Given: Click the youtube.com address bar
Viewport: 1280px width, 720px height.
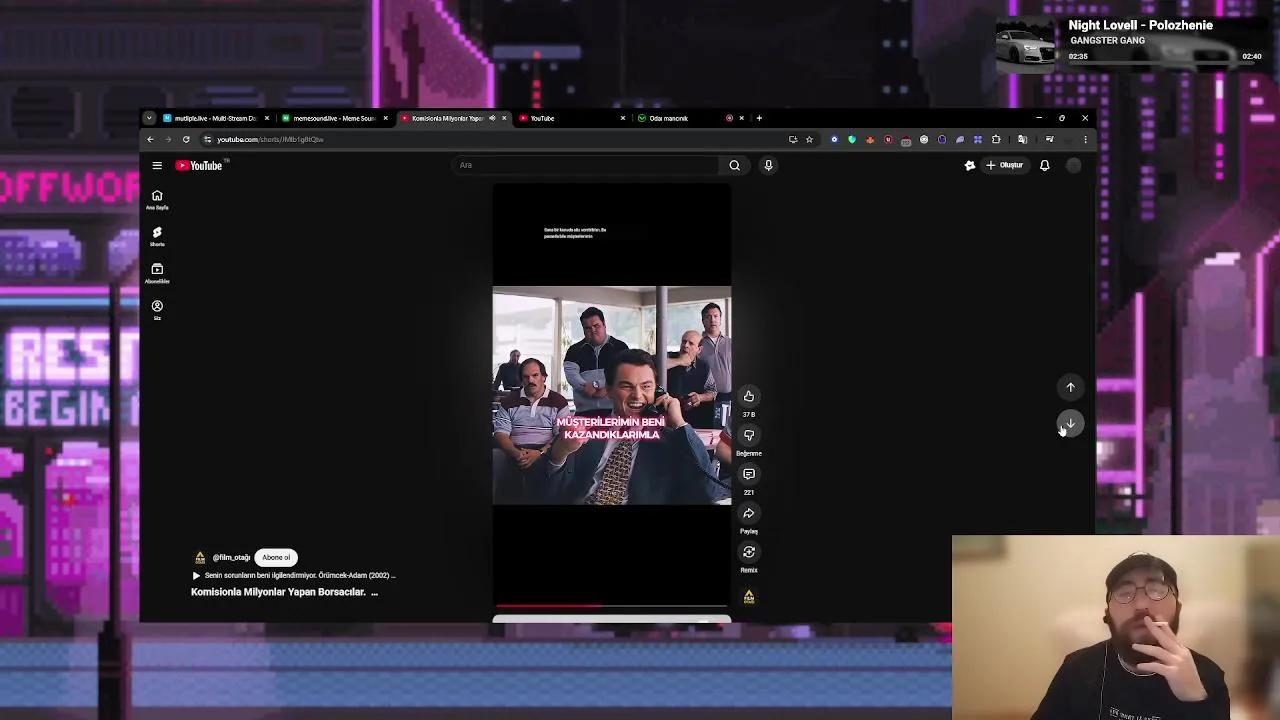Looking at the screenshot, I should click(490, 139).
